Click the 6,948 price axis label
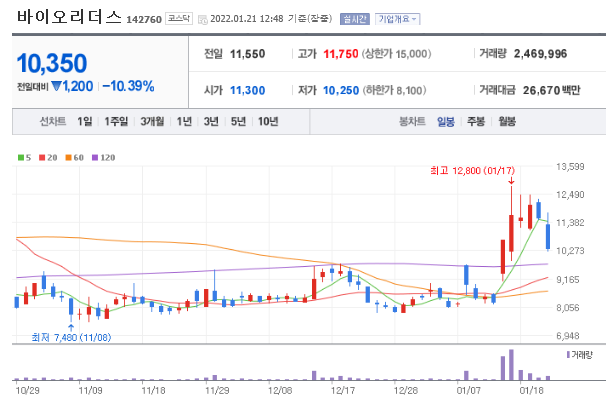This screenshot has width=606, height=406. [568, 336]
